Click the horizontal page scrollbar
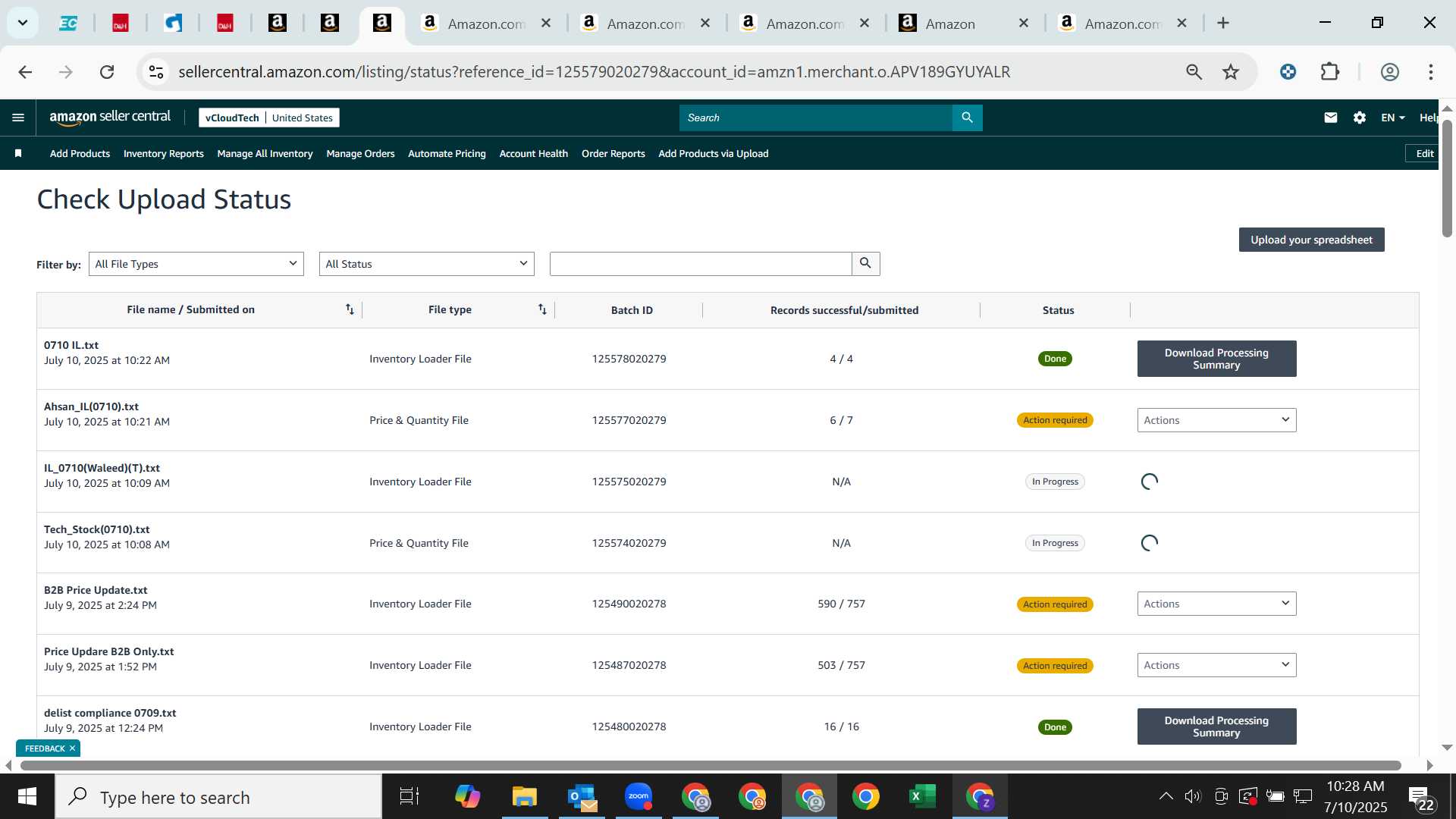This screenshot has height=819, width=1456. pos(711,765)
